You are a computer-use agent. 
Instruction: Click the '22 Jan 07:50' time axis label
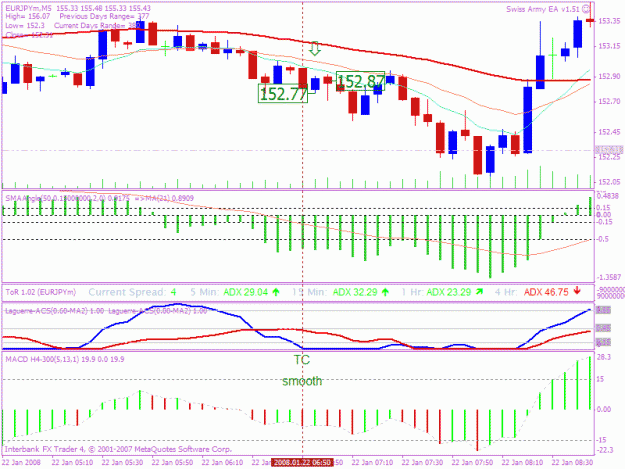coord(472,463)
